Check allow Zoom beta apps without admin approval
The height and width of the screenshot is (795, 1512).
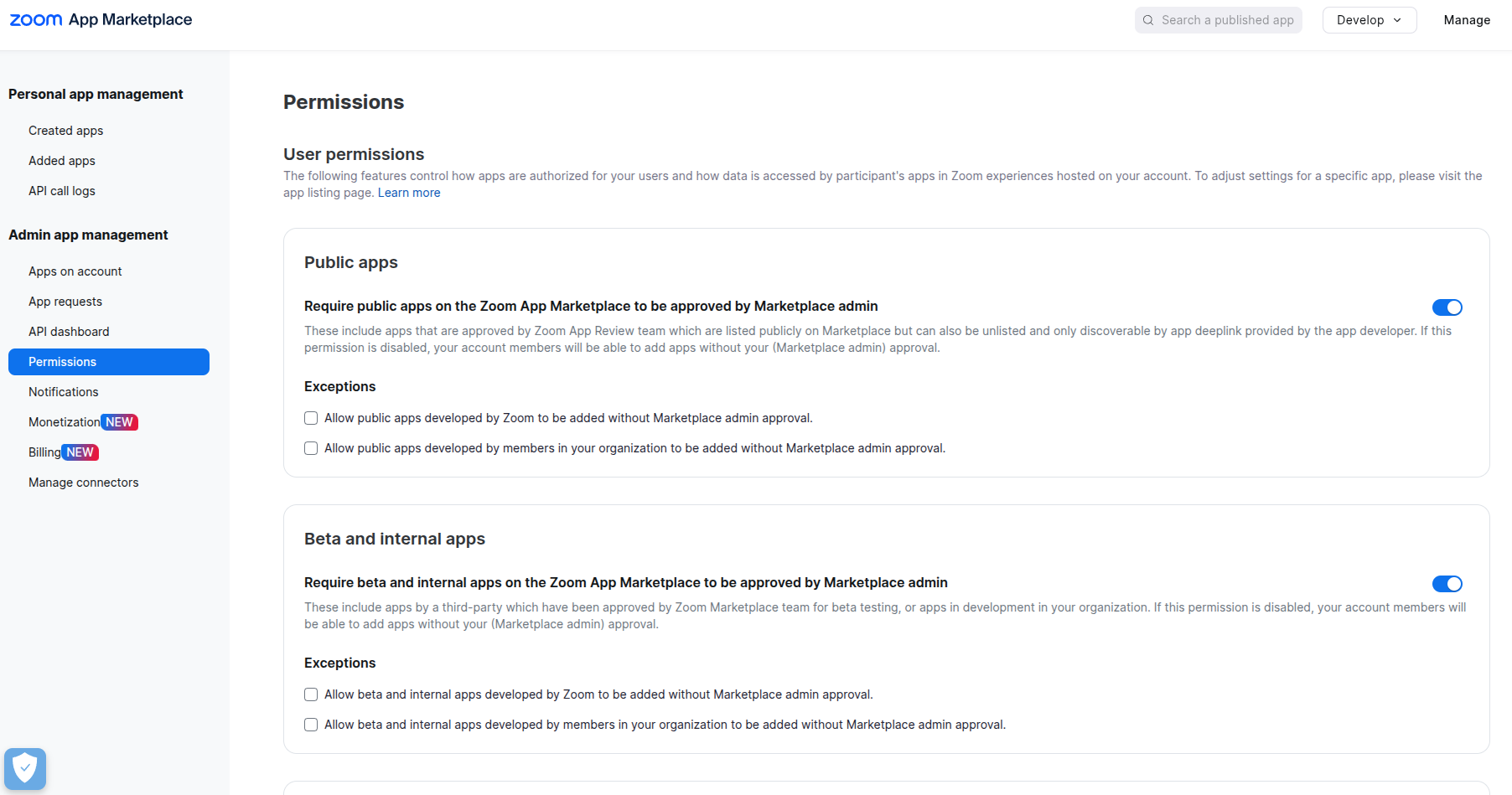coord(311,694)
